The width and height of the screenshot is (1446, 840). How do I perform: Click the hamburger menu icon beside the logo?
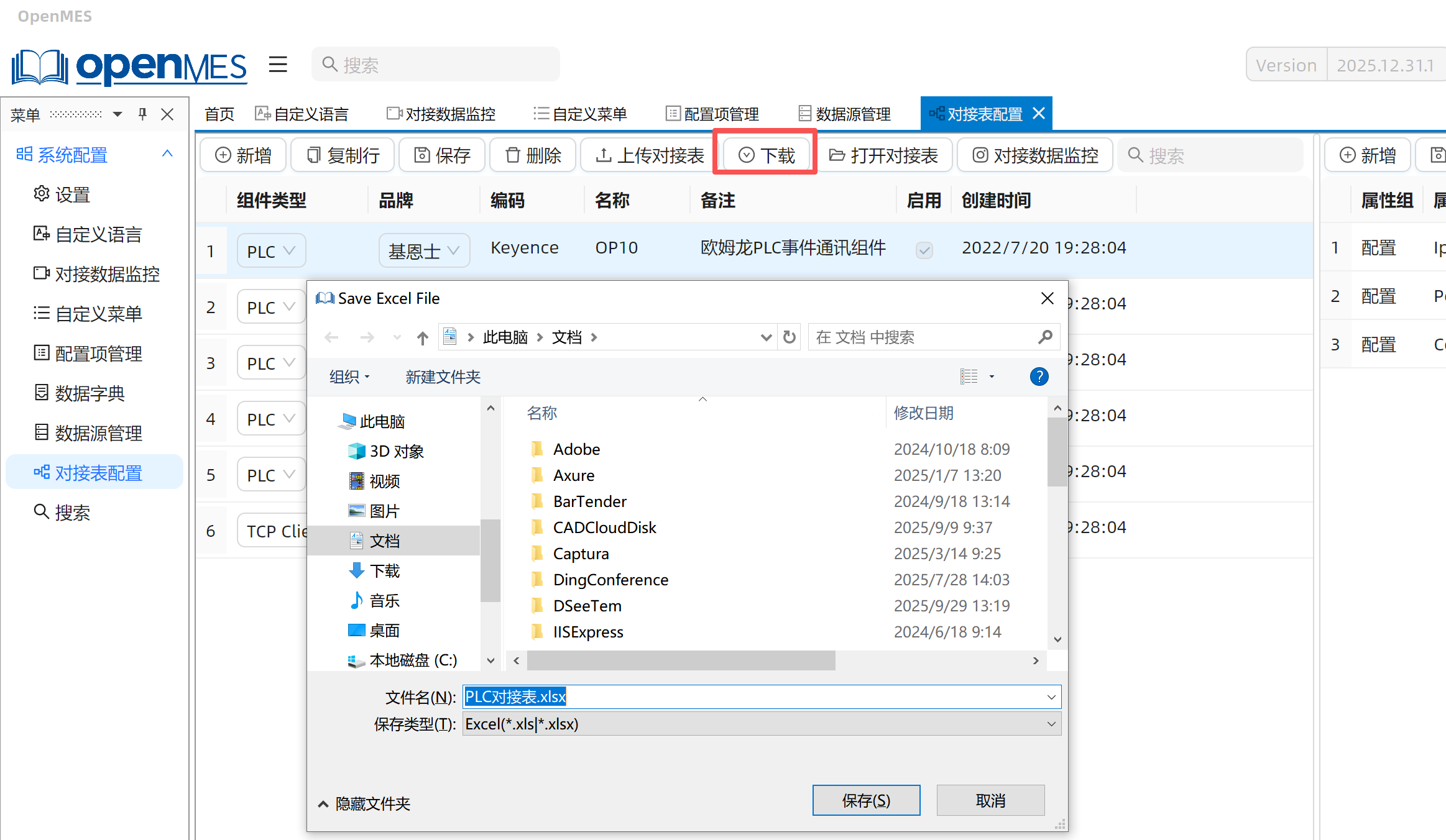click(x=278, y=64)
